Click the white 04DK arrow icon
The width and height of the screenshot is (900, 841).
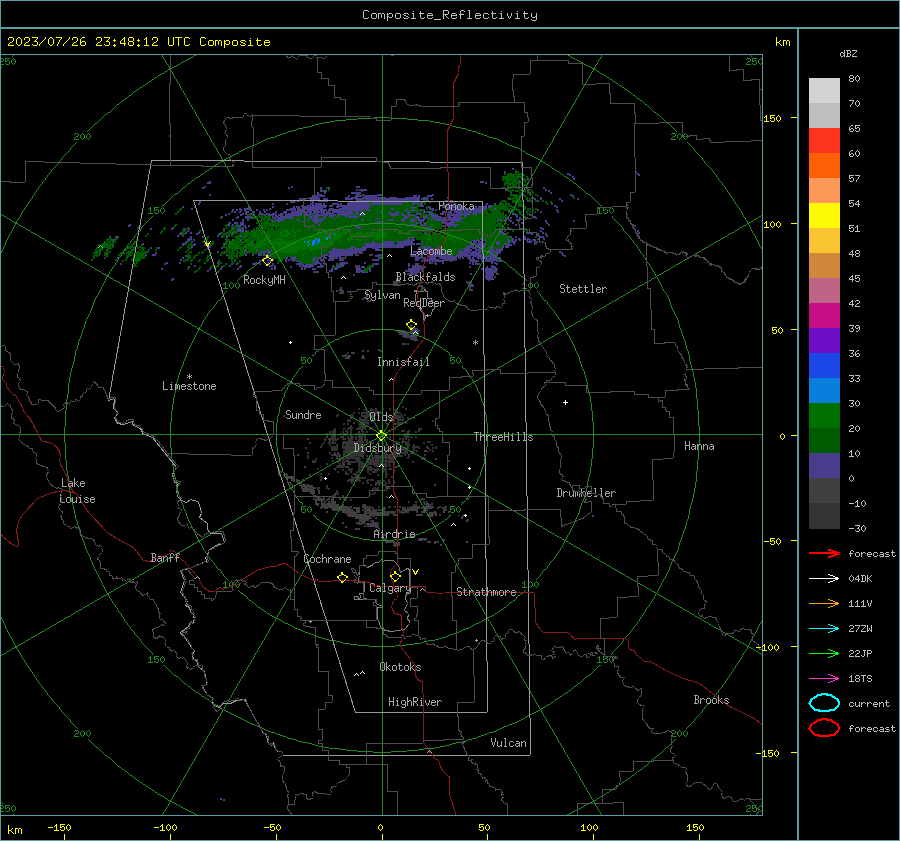824,578
